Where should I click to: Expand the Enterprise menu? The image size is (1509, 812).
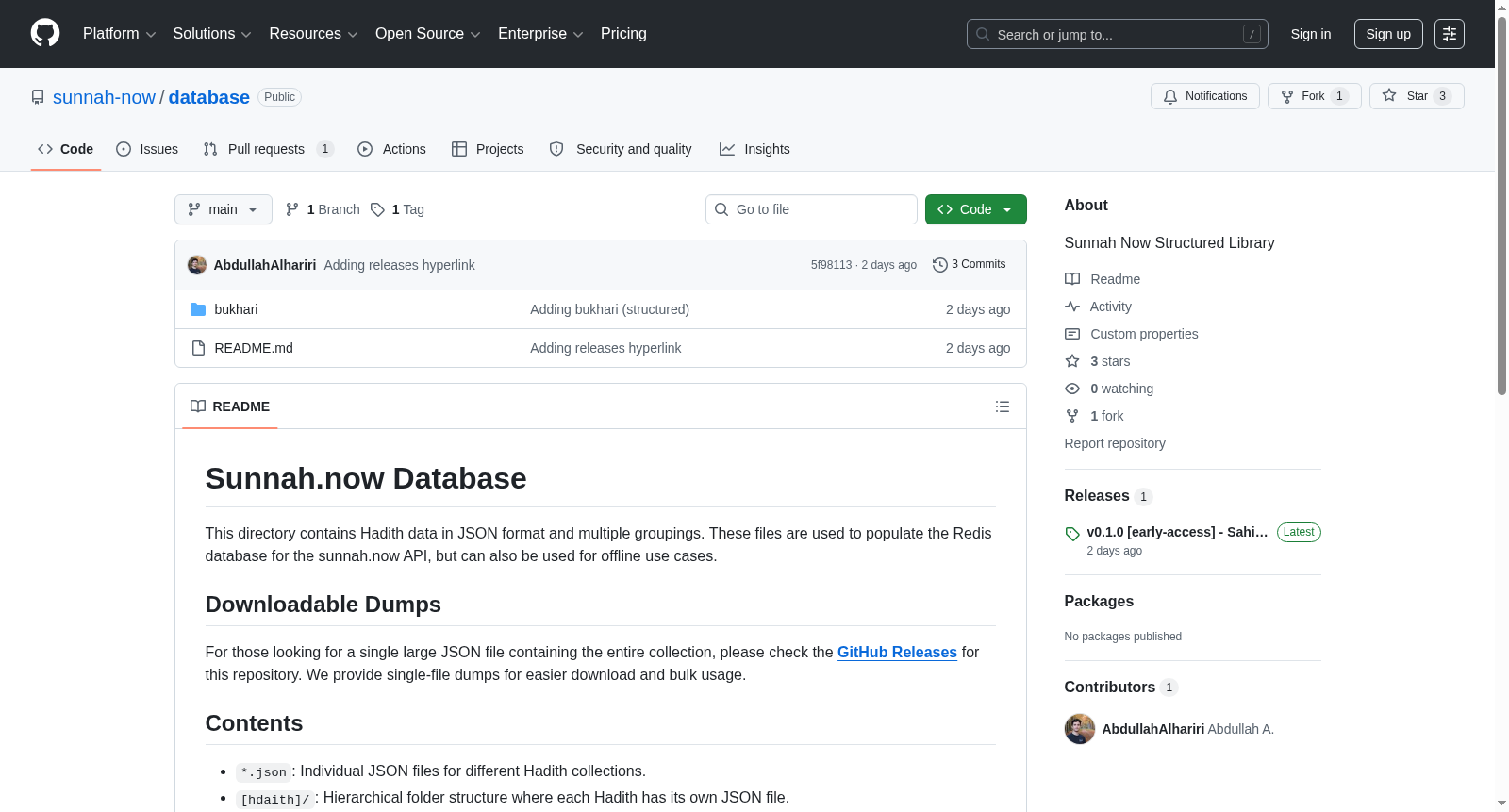540,34
